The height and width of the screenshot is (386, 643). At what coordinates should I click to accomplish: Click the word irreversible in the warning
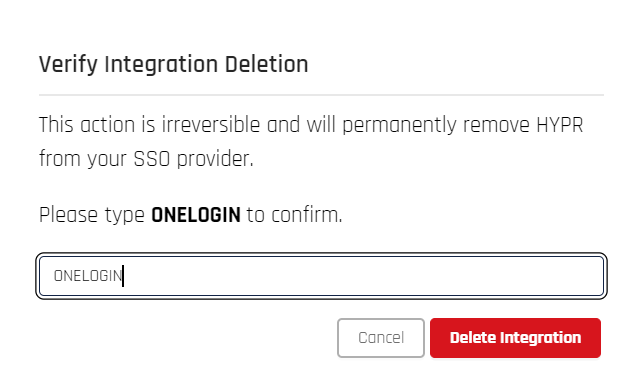[211, 125]
